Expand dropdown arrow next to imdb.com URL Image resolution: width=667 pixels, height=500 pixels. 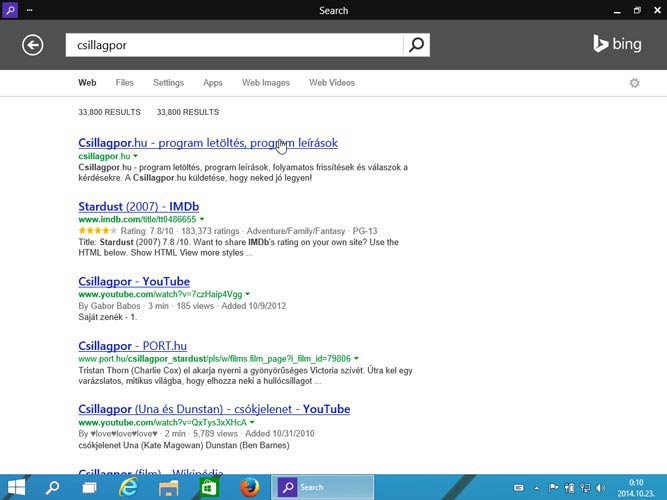[x=202, y=219]
